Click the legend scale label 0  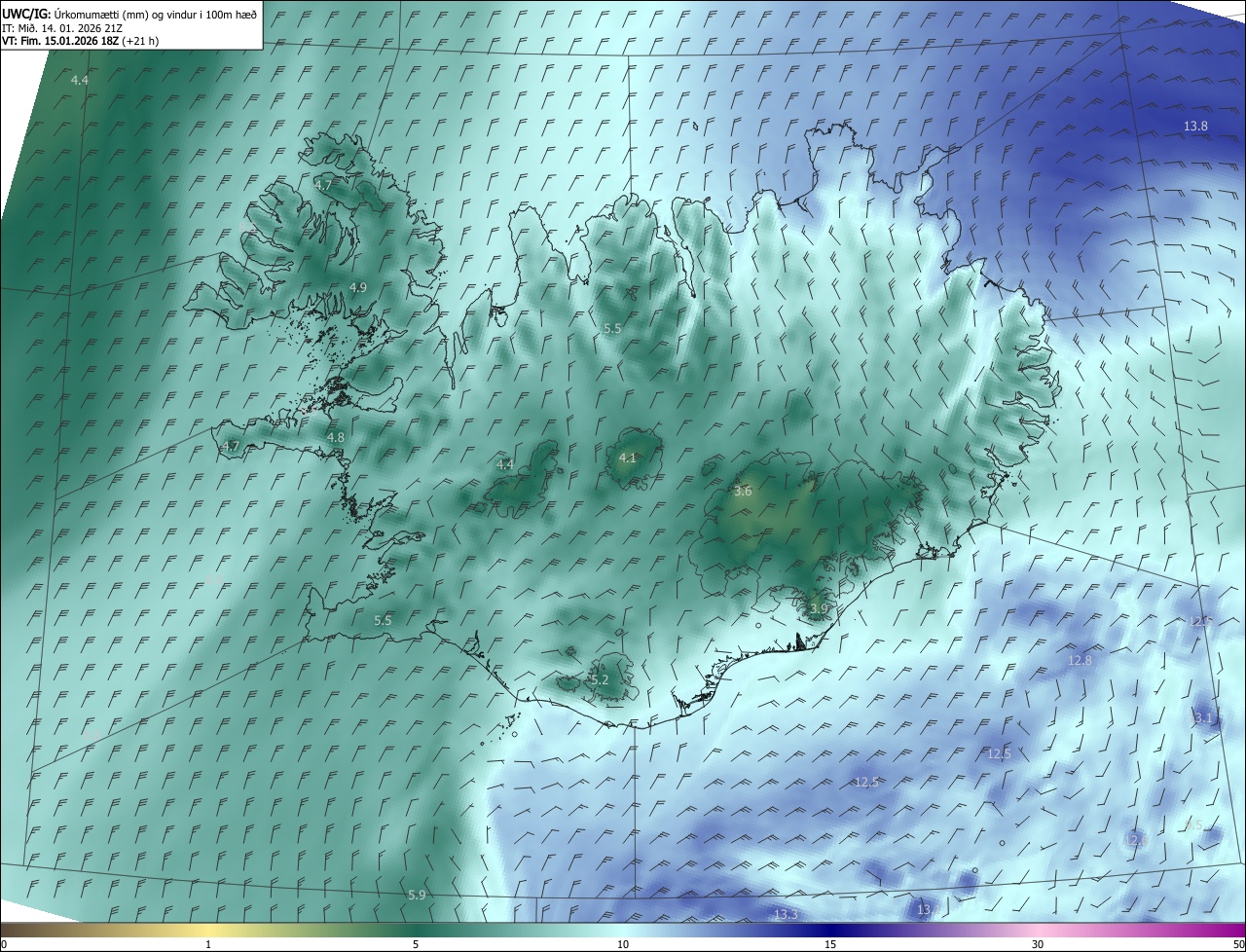point(4,944)
